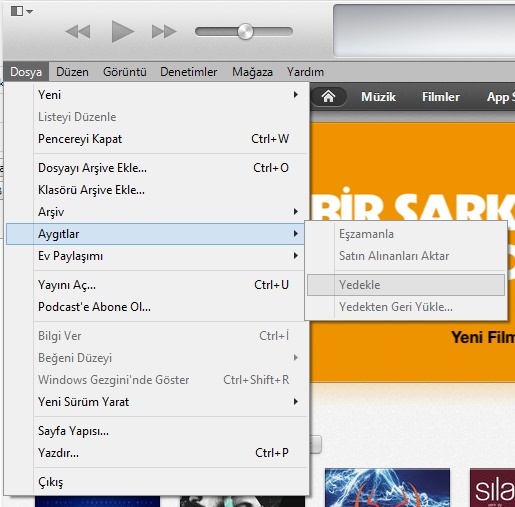Select Eşzamanla in the Aygıtlar submenu

[x=406, y=234]
